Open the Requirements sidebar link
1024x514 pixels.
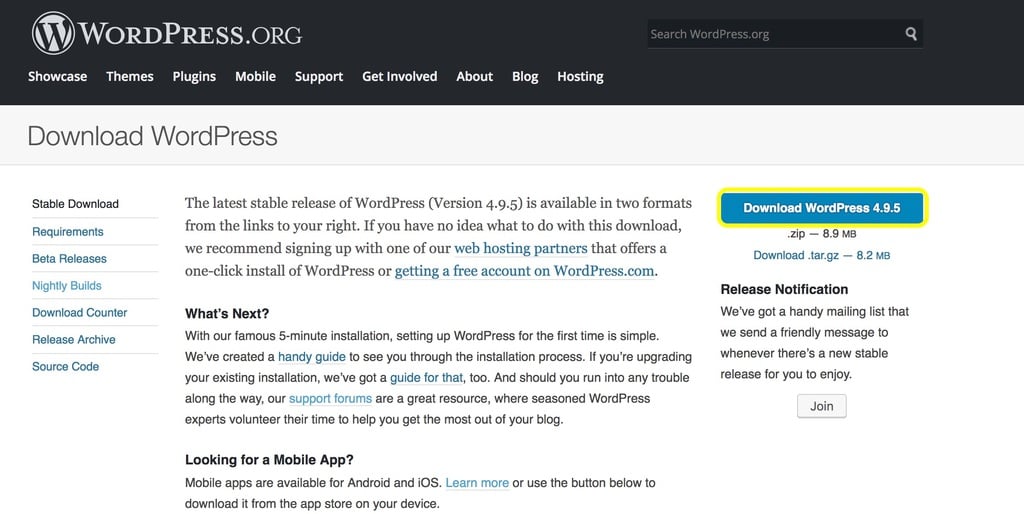(x=68, y=231)
